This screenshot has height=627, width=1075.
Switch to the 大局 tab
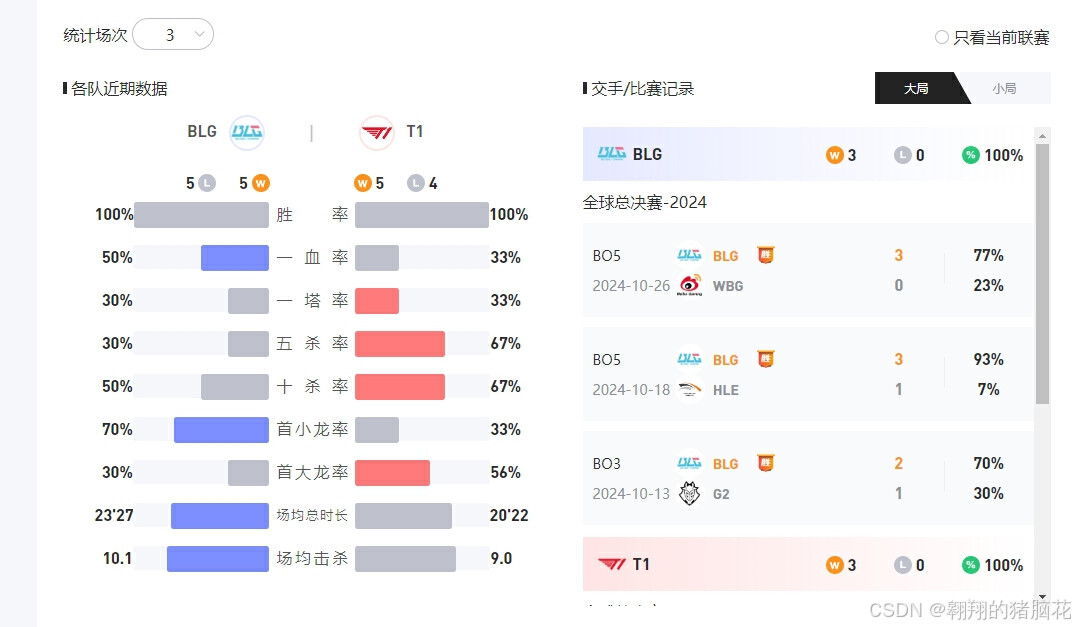tap(916, 88)
